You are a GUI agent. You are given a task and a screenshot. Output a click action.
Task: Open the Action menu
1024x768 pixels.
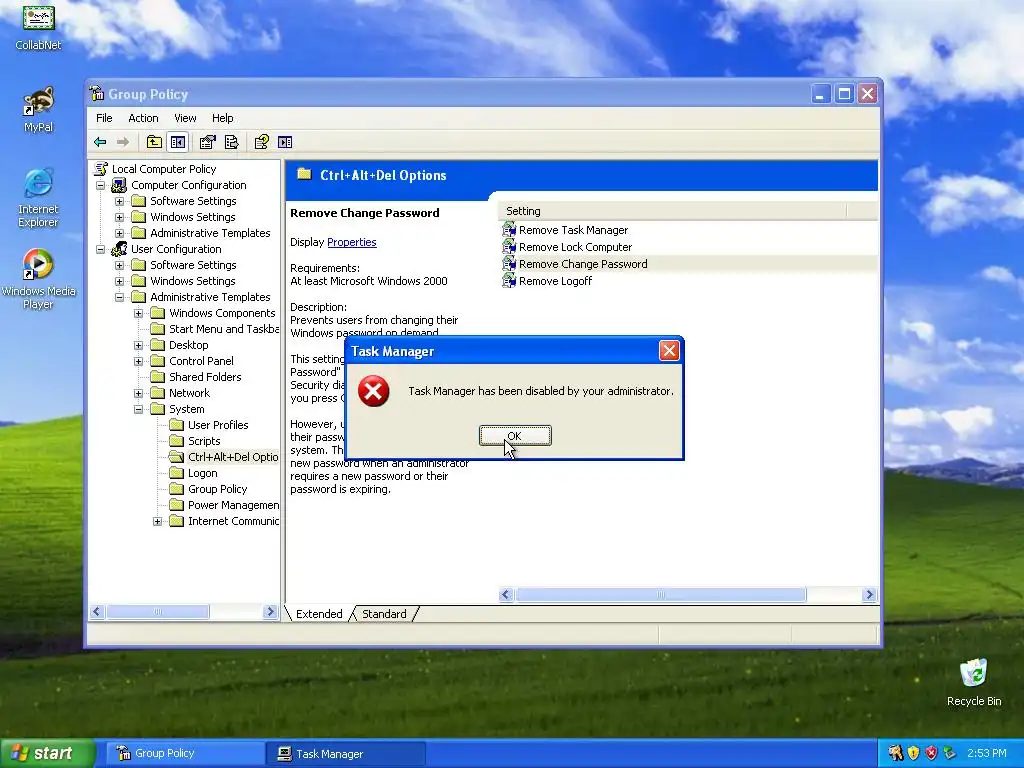(143, 118)
